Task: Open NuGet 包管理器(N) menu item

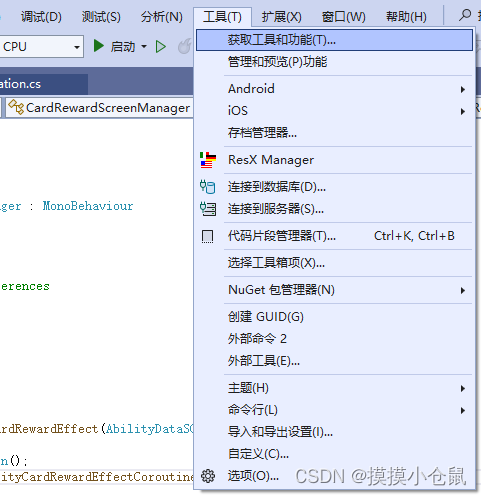Action: point(334,290)
